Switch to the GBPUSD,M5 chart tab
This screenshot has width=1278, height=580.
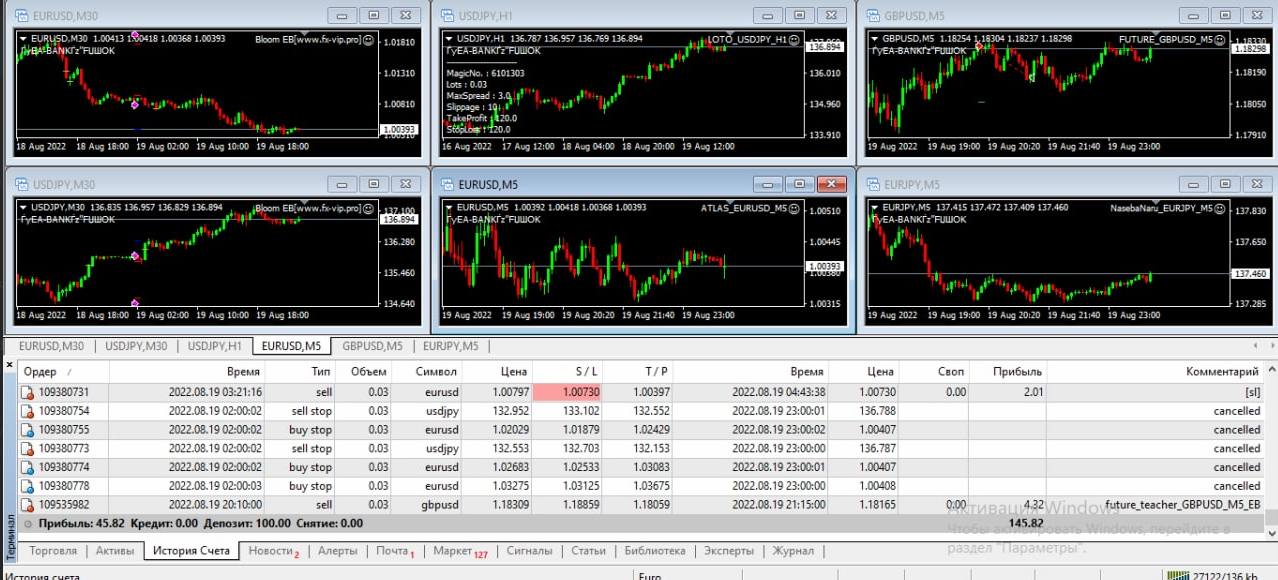[x=372, y=347]
